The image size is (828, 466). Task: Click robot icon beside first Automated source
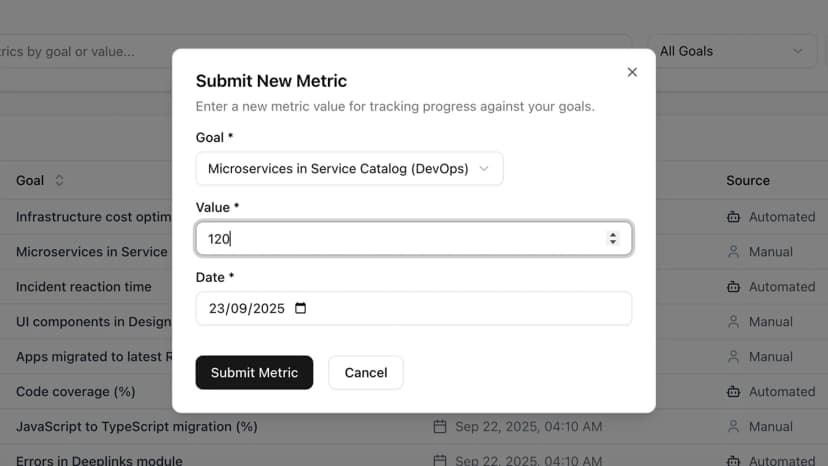[734, 217]
